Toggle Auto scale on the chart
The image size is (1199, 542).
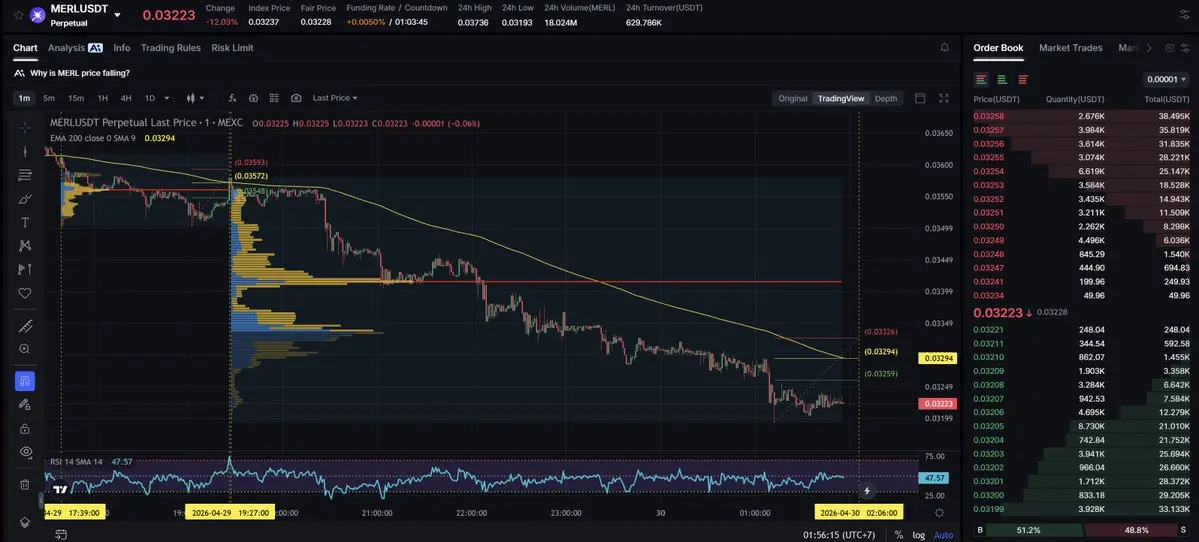pyautogui.click(x=944, y=535)
